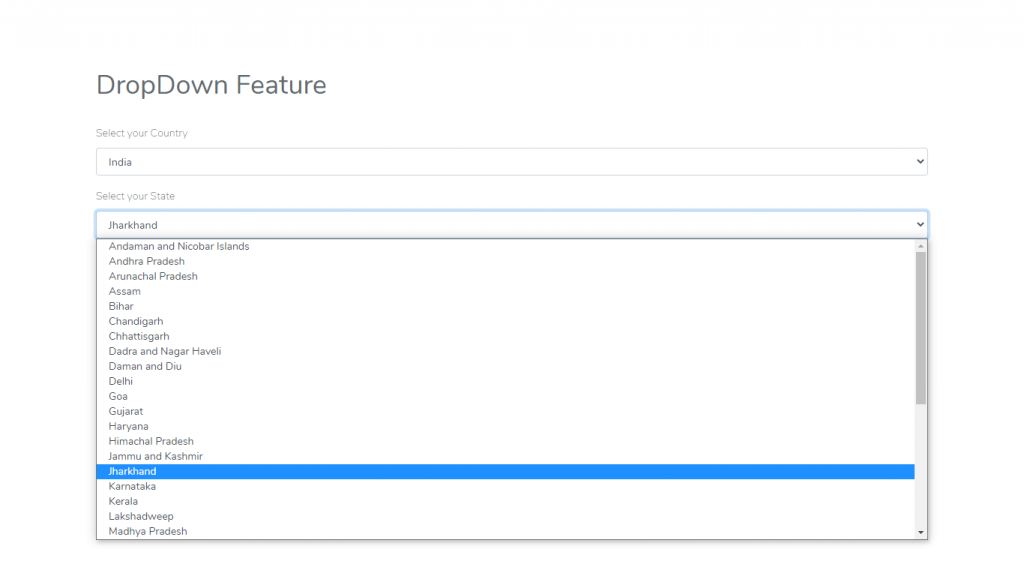Select Goa in the dropdown
Viewport: 1024px width, 576px height.
pyautogui.click(x=118, y=396)
